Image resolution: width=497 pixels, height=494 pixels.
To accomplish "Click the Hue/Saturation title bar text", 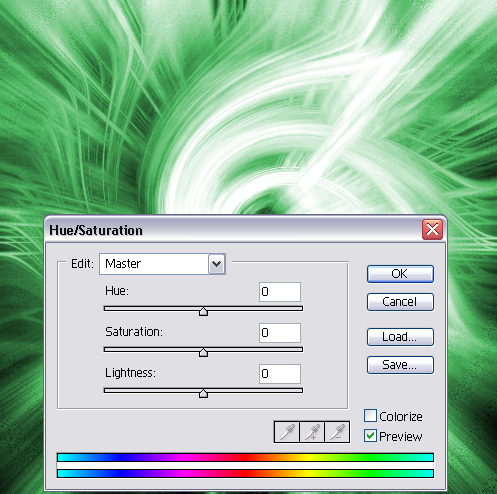I will pos(96,230).
